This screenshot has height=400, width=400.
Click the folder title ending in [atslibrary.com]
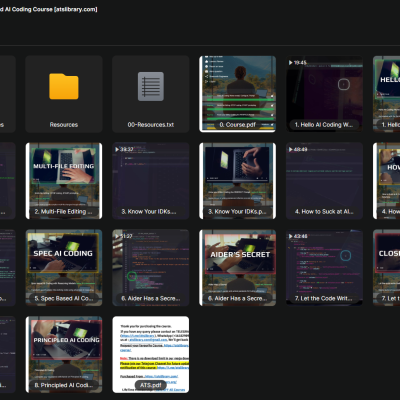[x=49, y=9]
